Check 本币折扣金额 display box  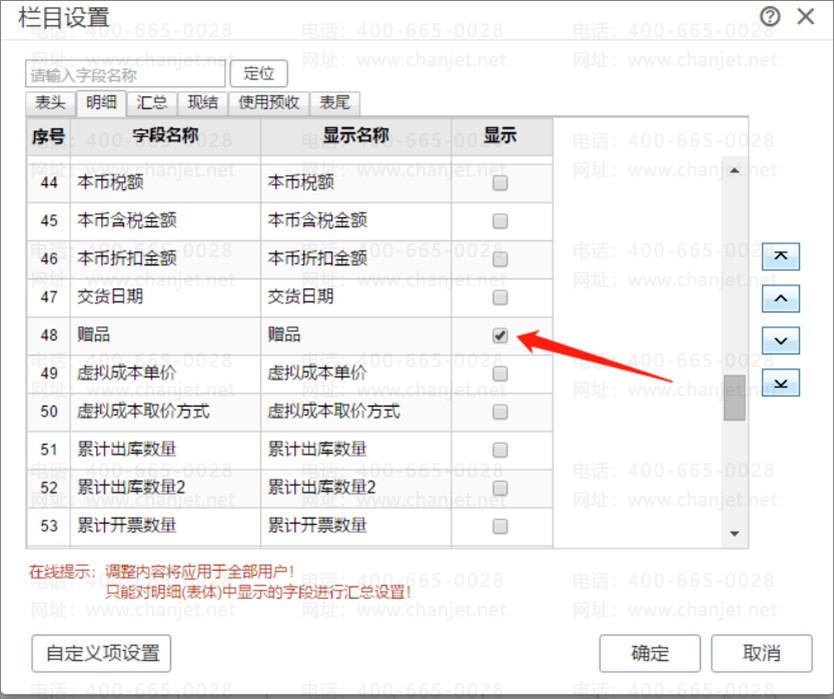click(500, 259)
